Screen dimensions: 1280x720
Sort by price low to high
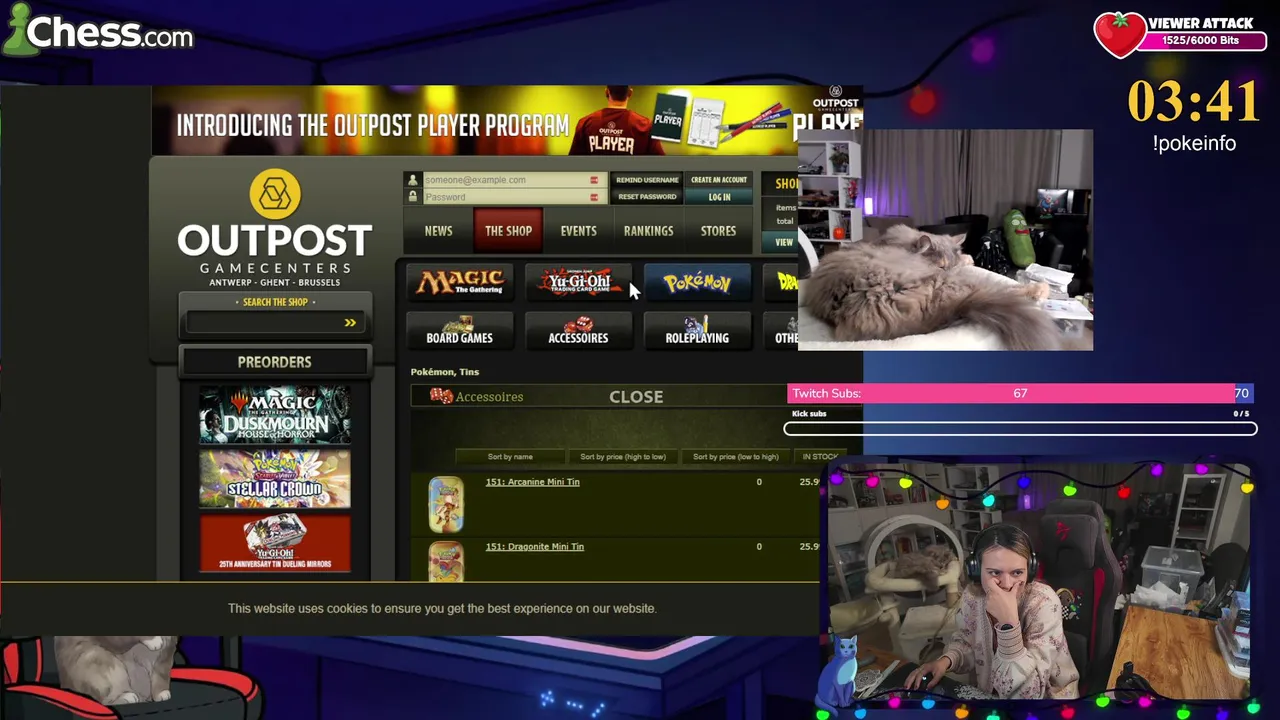pyautogui.click(x=735, y=457)
